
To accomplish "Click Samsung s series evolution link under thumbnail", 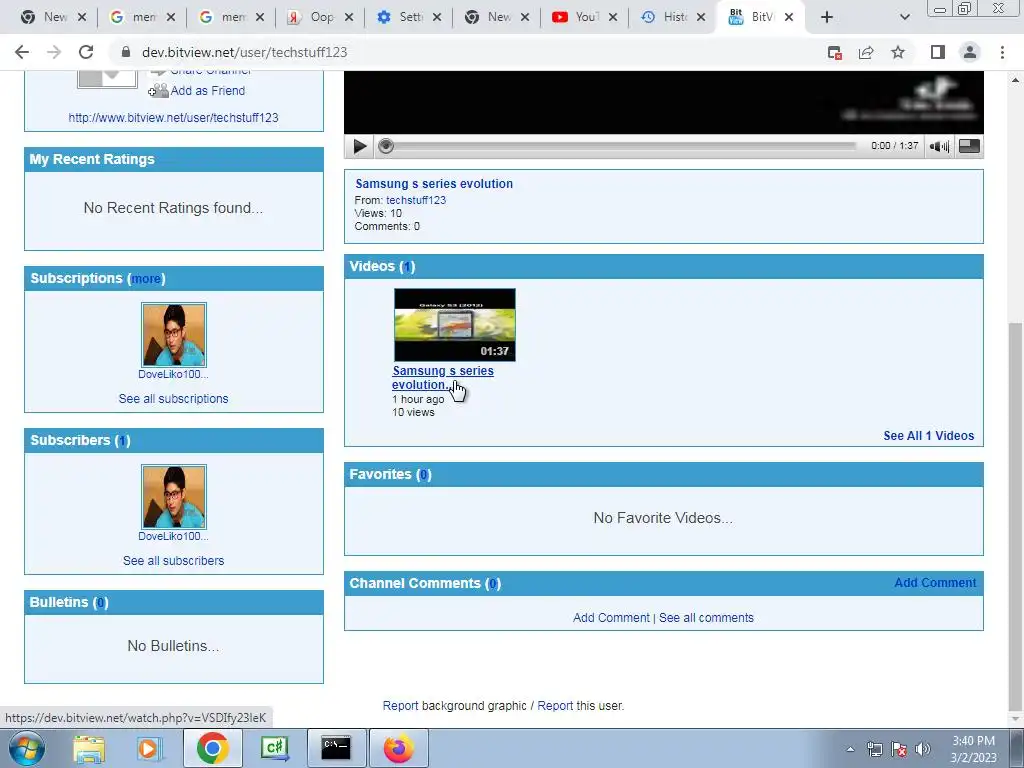I will pos(443,377).
